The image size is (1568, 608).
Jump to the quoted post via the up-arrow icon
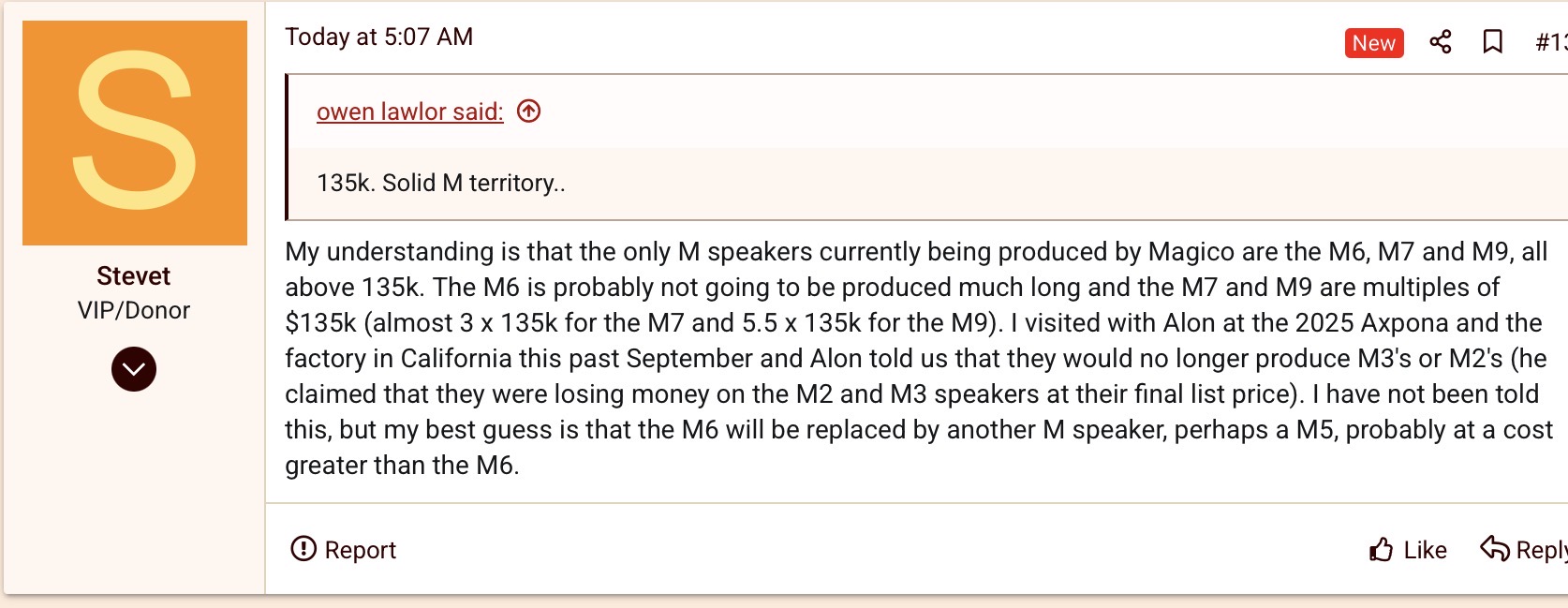(x=529, y=111)
